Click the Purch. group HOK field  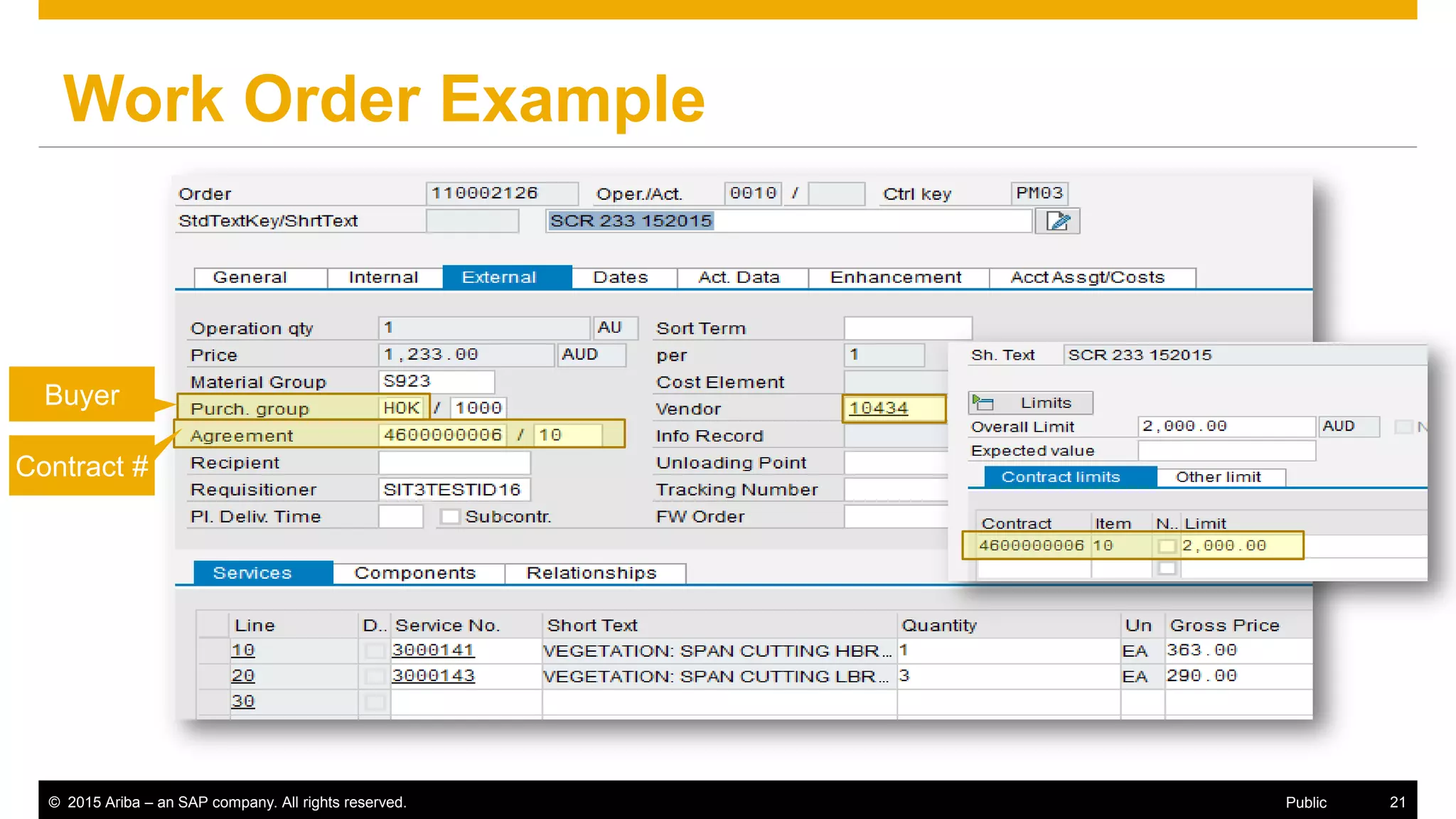(402, 408)
